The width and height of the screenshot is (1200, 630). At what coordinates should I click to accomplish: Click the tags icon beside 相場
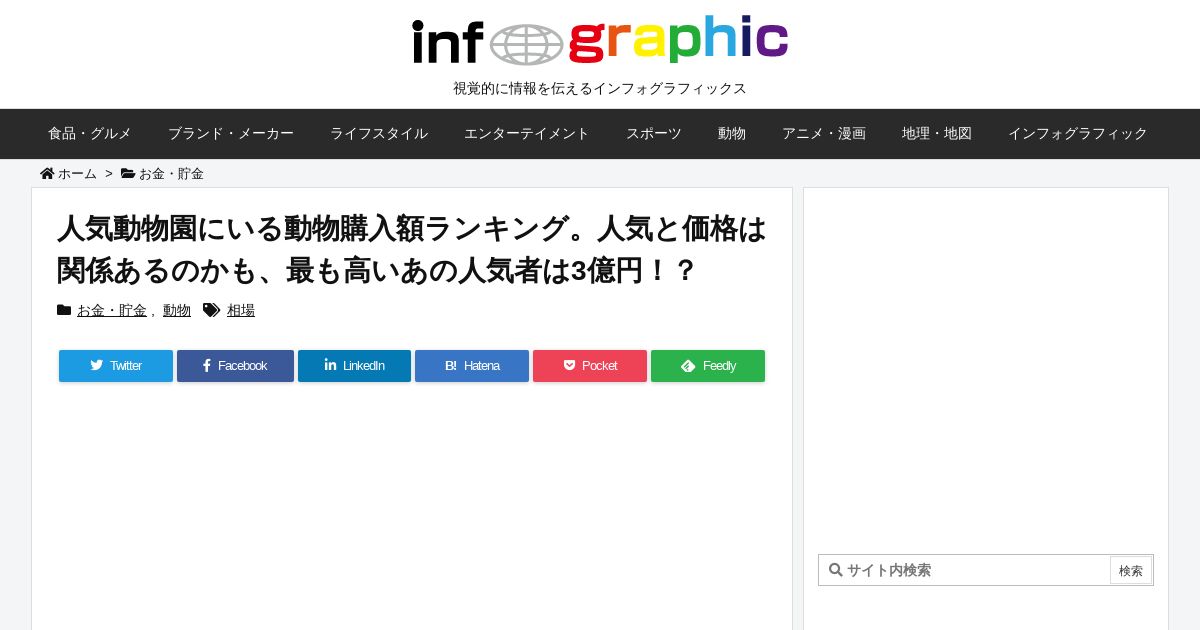point(211,310)
